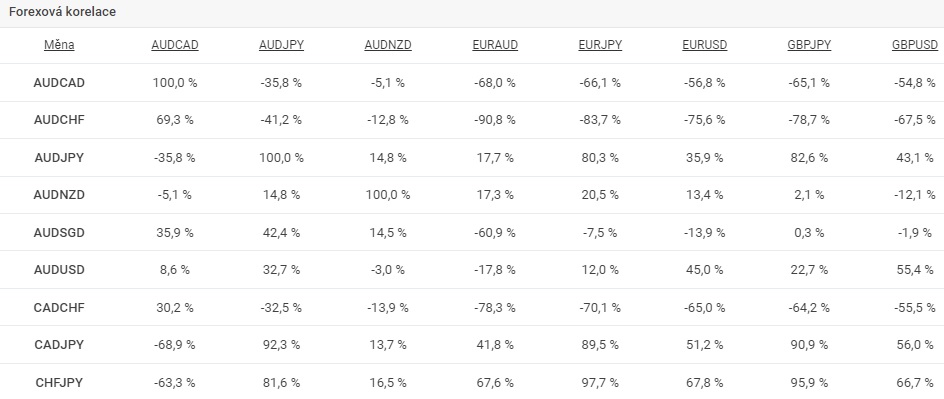
Task: Click the AUDCAD column header
Action: (x=175, y=45)
